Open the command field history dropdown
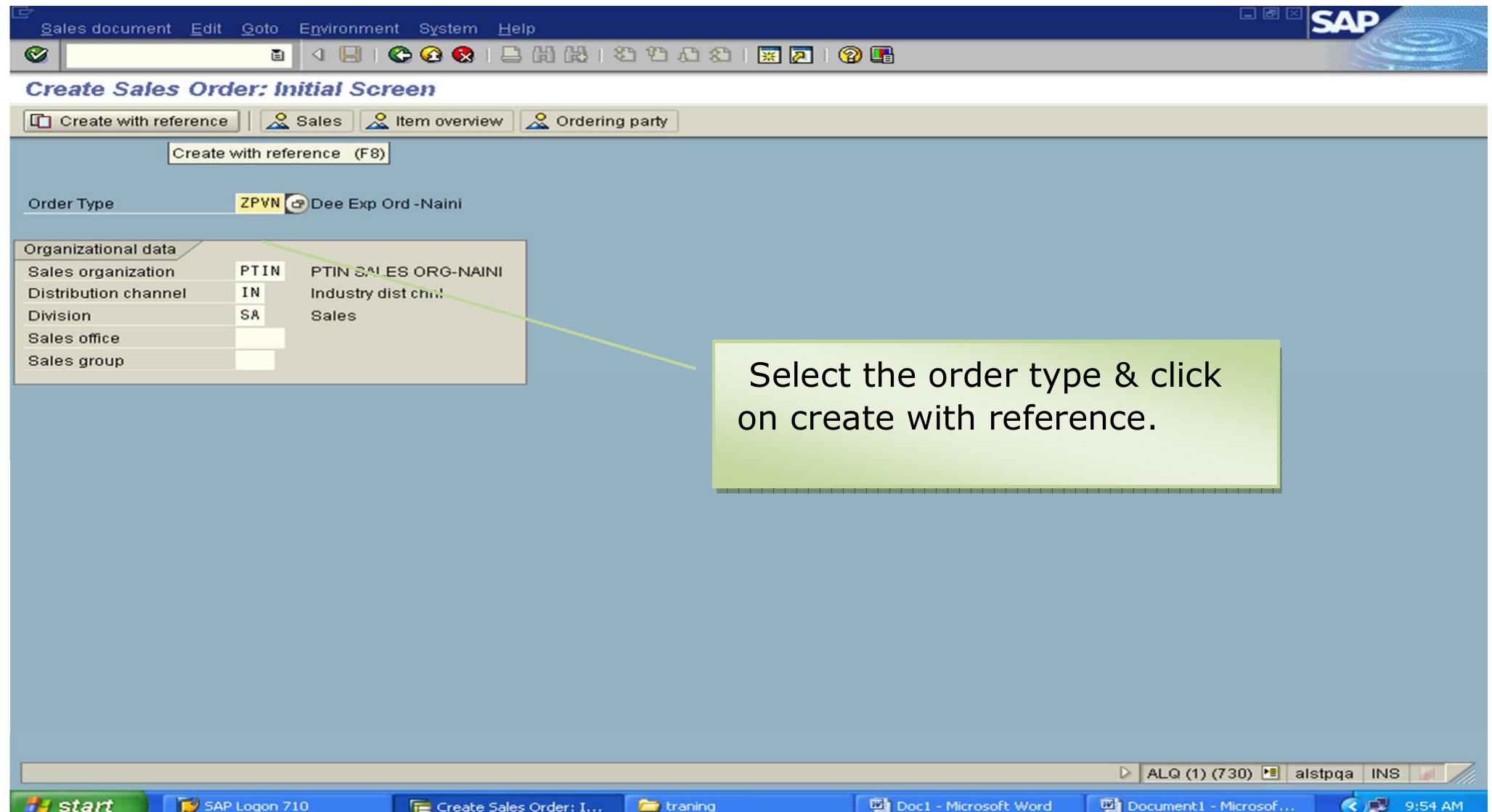This screenshot has width=1492, height=812. click(x=277, y=55)
